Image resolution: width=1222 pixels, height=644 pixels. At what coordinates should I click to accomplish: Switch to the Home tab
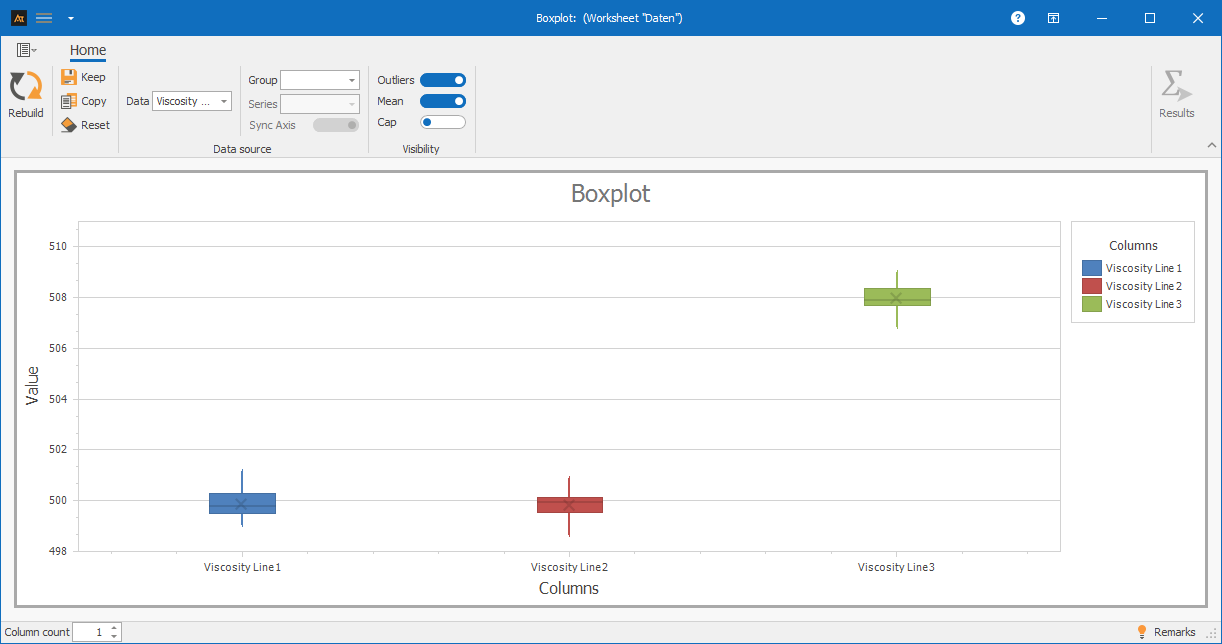coord(88,50)
